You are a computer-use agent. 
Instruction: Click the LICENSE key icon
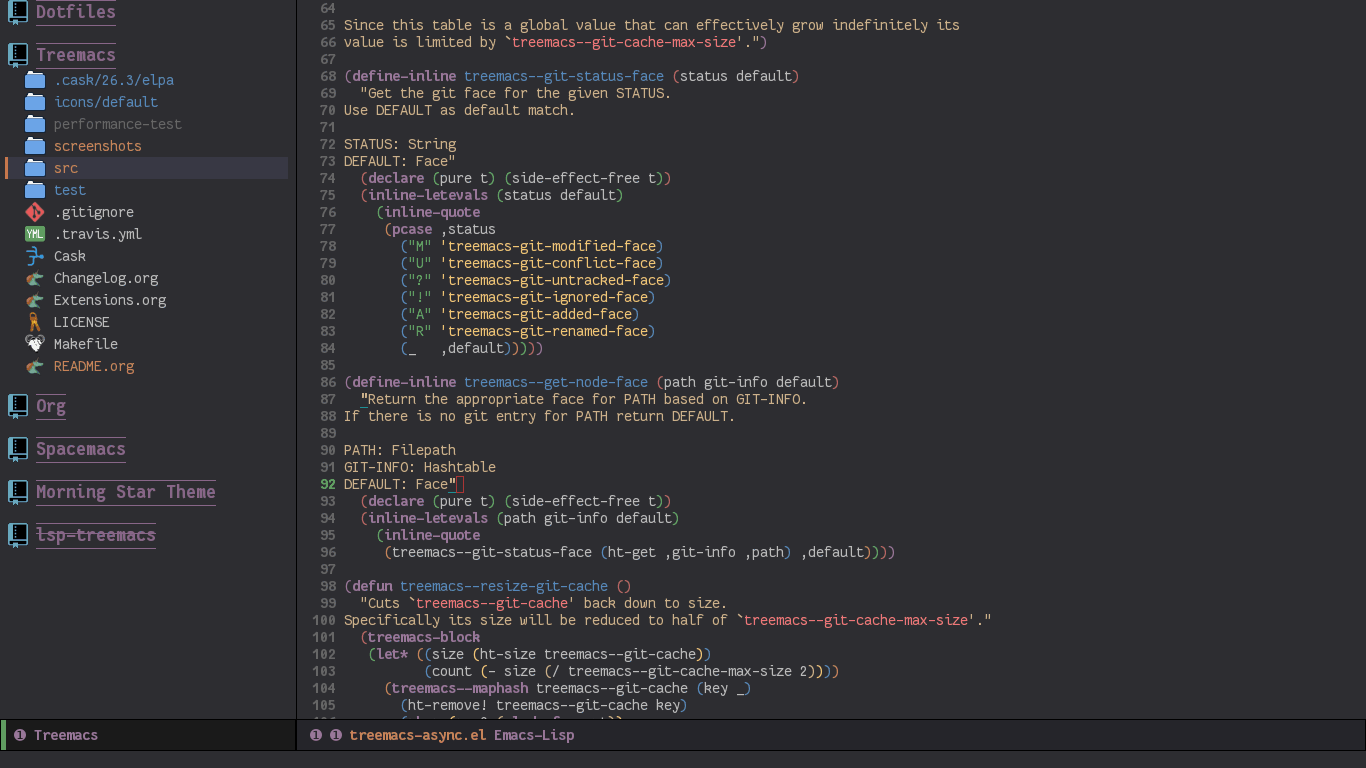pos(34,322)
